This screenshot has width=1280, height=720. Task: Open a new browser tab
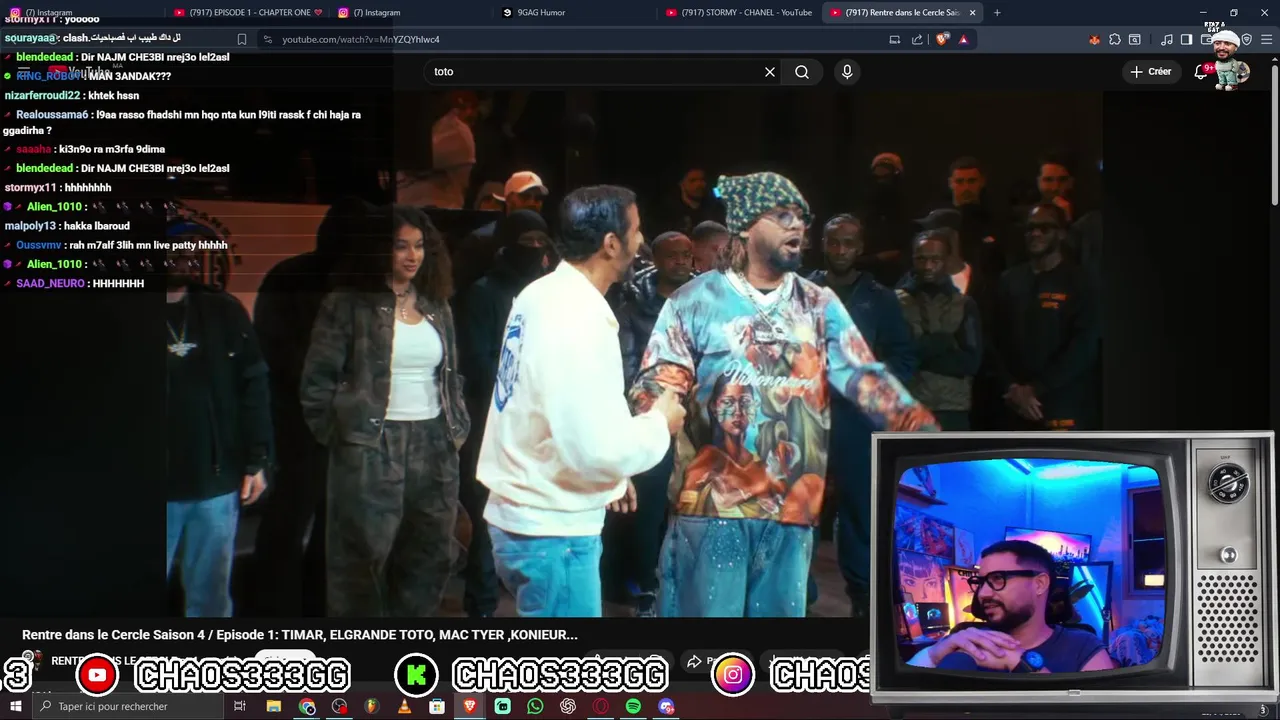(997, 13)
